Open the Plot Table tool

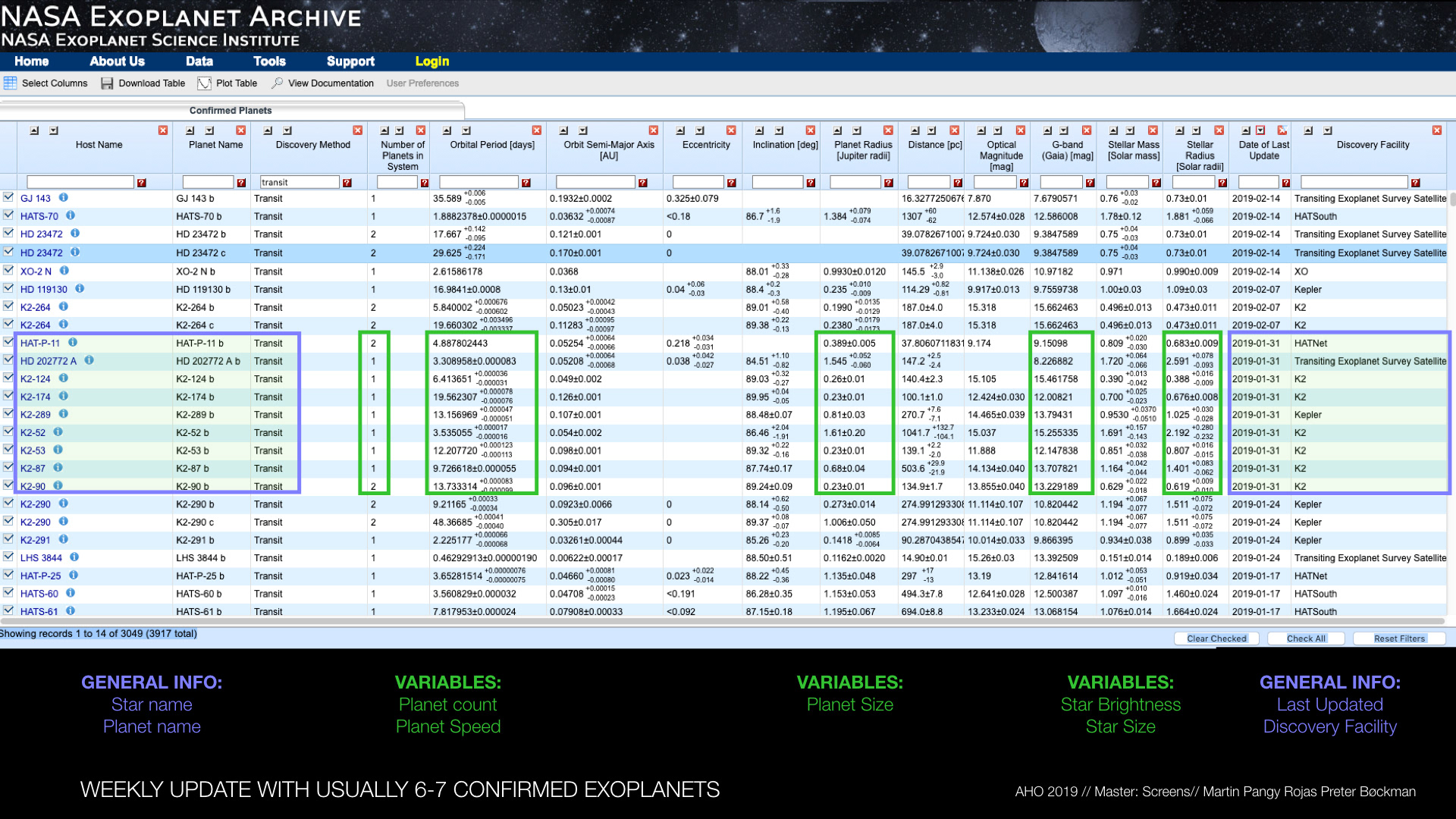pyautogui.click(x=227, y=83)
